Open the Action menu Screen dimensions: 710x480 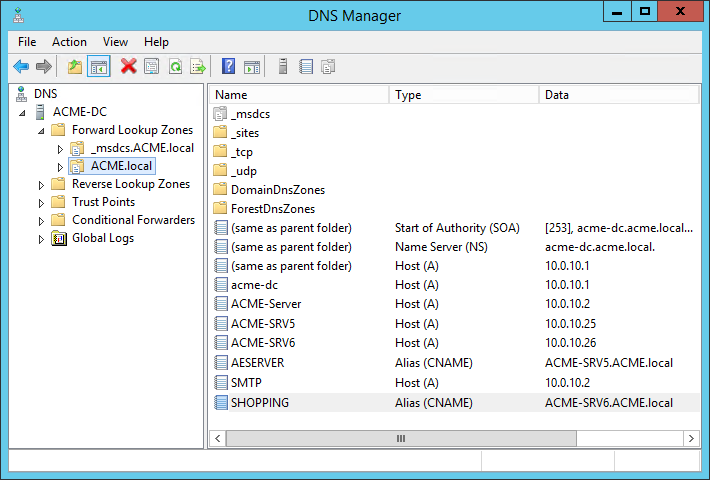tap(69, 42)
